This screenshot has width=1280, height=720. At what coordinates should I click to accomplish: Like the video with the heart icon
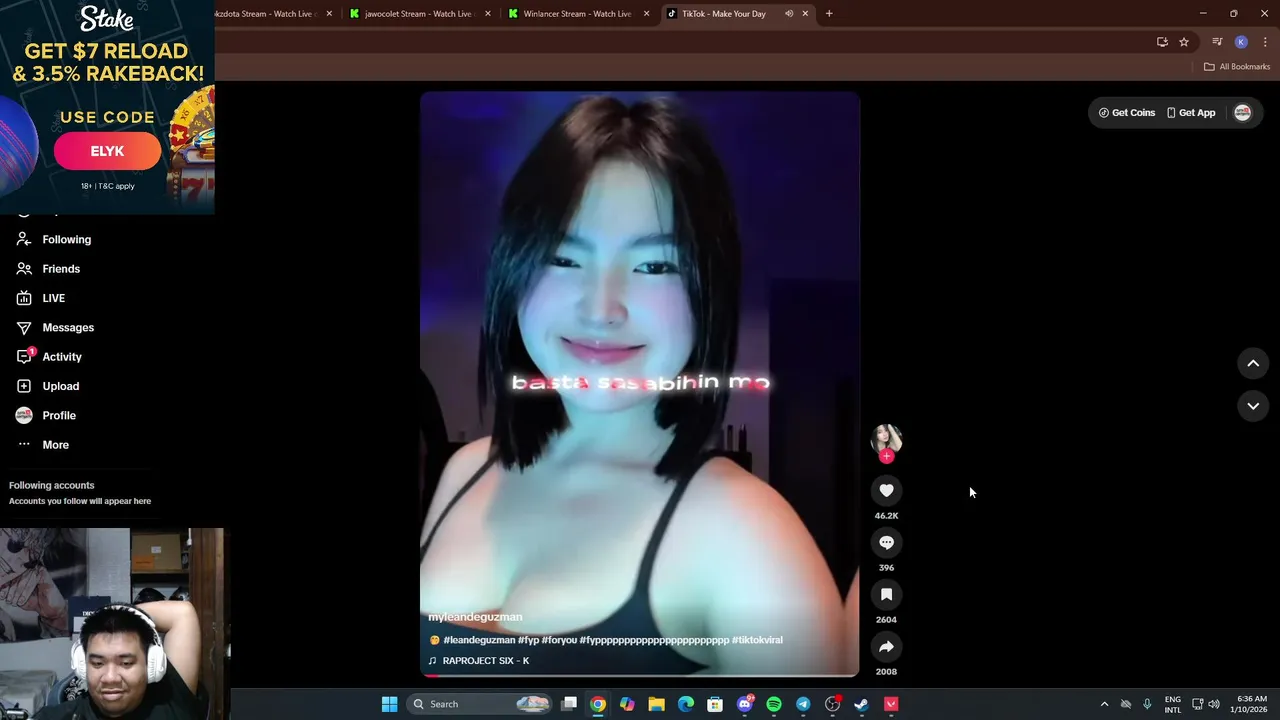click(x=886, y=490)
